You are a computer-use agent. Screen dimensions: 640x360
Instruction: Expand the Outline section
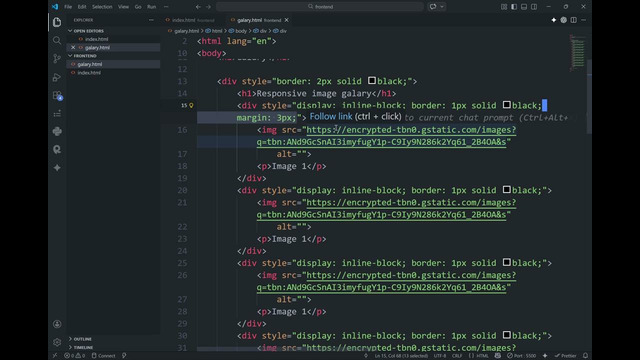pos(113,339)
